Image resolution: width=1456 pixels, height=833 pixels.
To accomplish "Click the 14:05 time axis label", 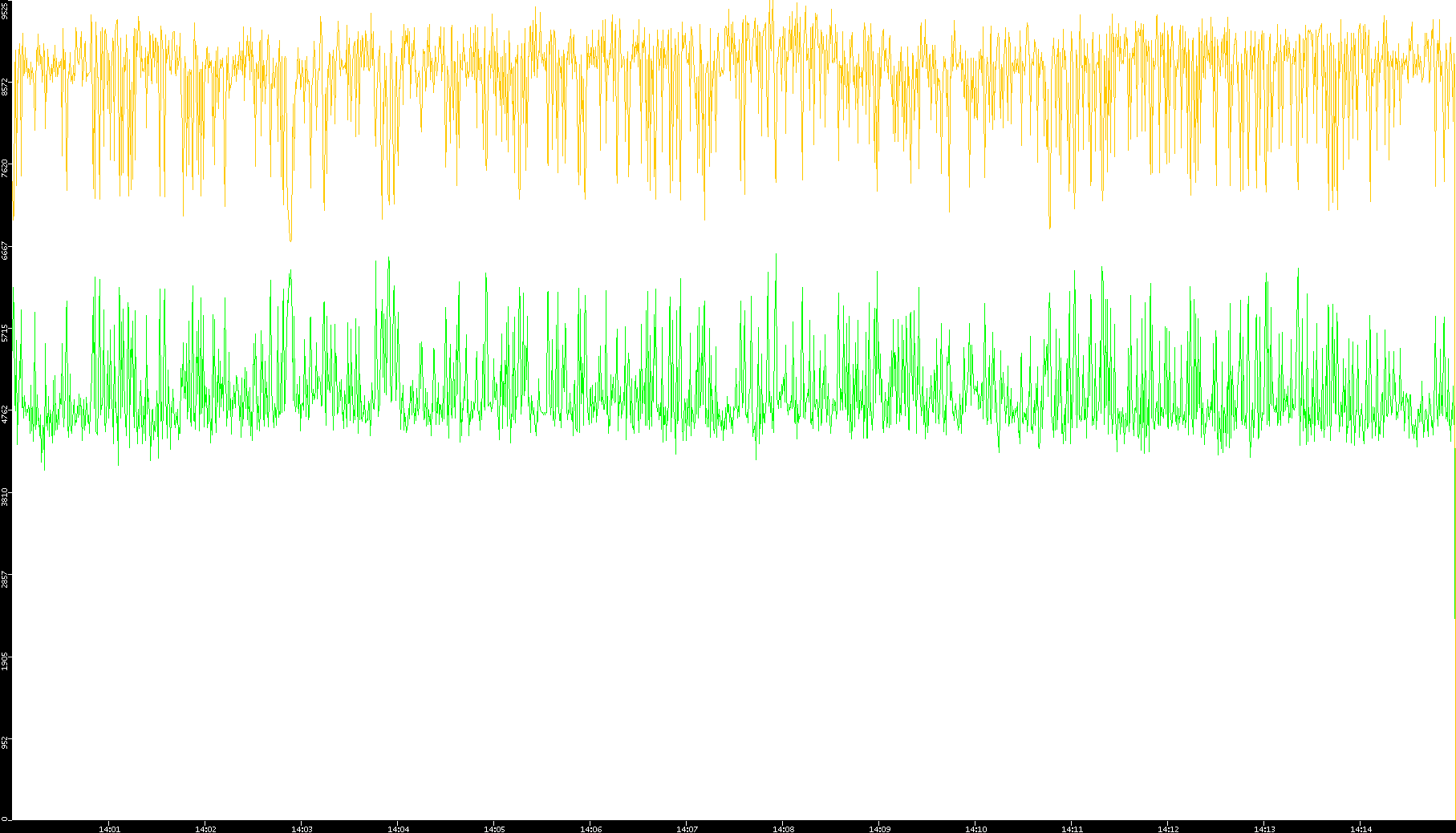I will [x=494, y=829].
